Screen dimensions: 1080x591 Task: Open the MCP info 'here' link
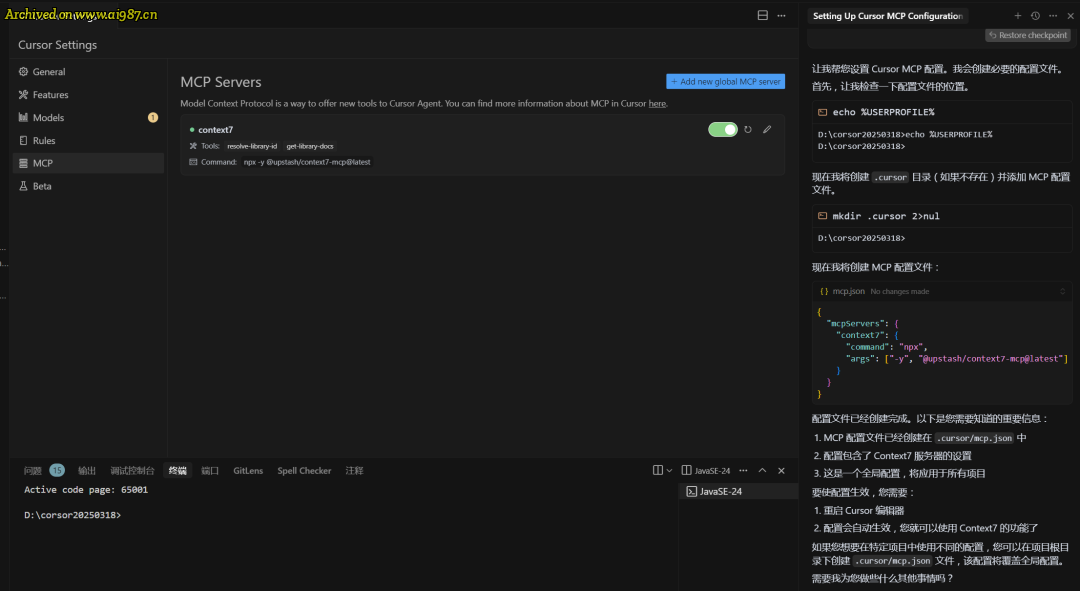click(x=657, y=103)
